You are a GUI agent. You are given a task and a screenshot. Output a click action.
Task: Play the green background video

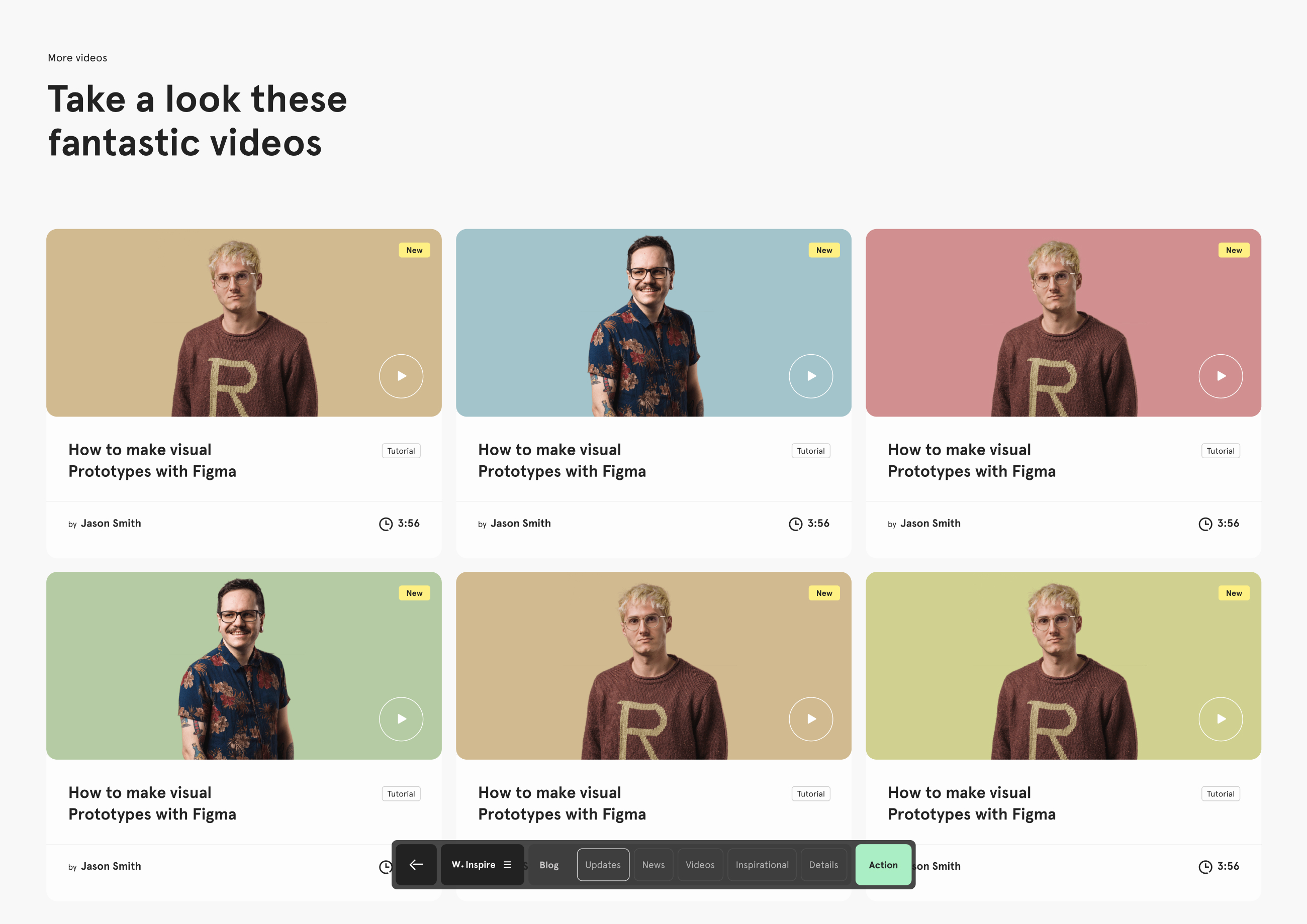(x=401, y=718)
